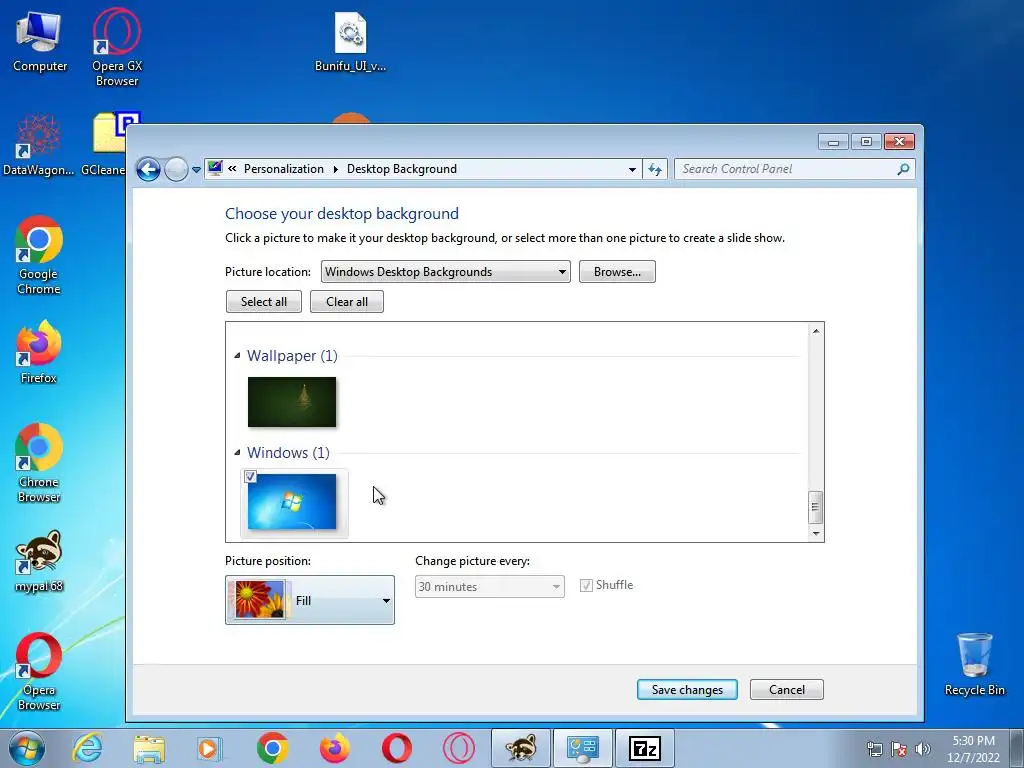Open the Windows Start menu
This screenshot has height=768, width=1024.
point(27,748)
